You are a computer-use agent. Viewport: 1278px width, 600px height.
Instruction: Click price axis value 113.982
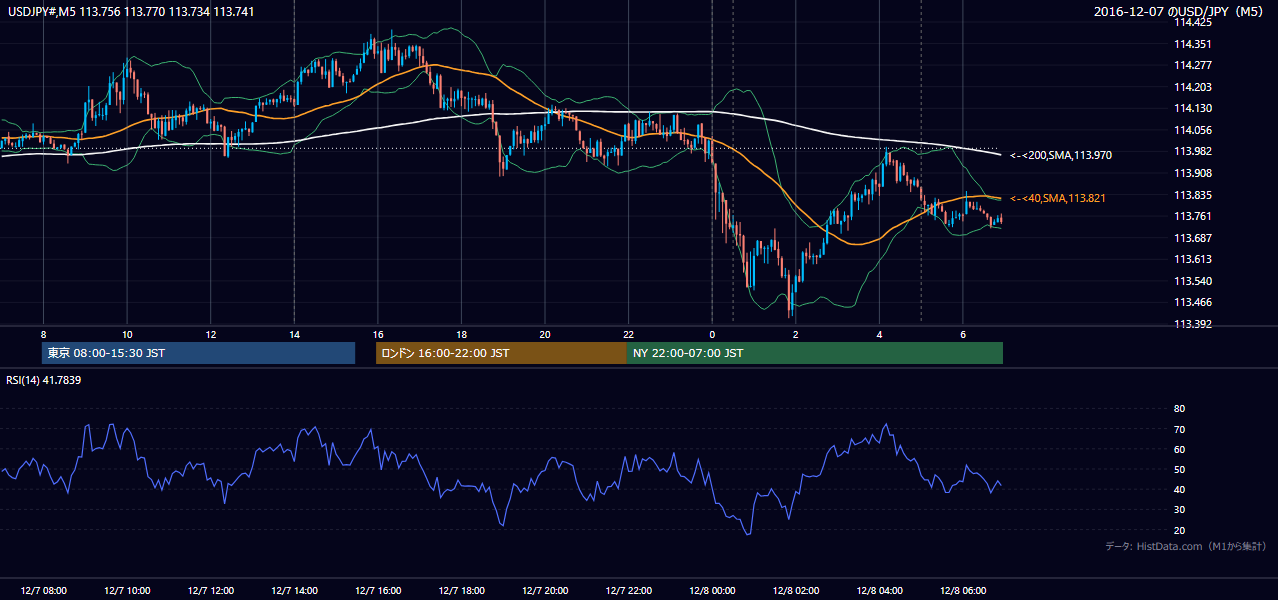pyautogui.click(x=1193, y=151)
